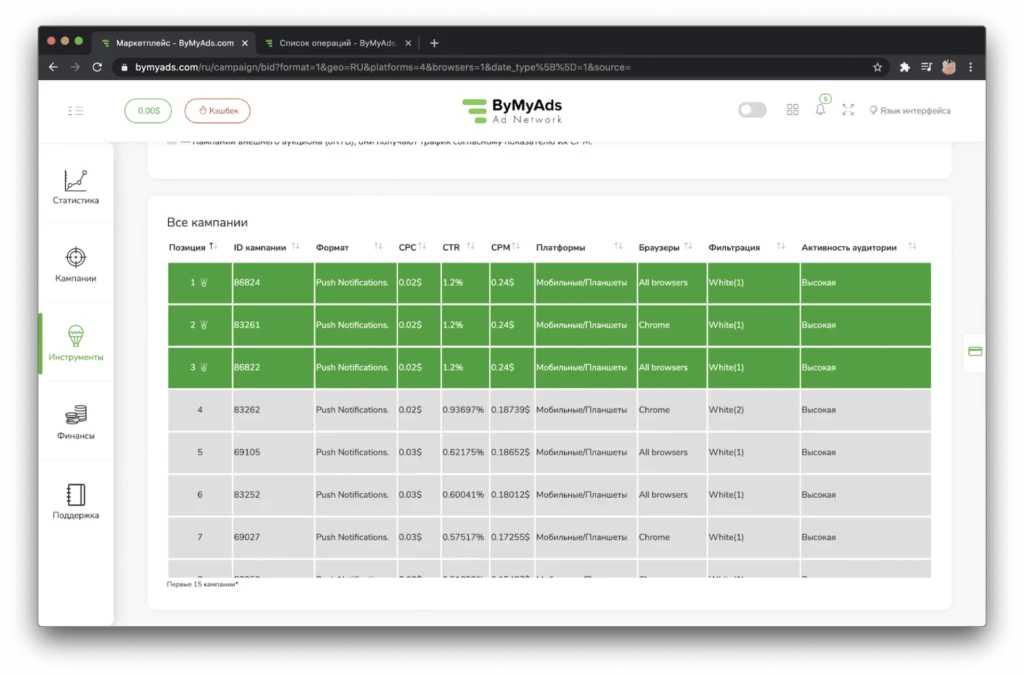Select campaign ID 83262 cell

point(273,410)
